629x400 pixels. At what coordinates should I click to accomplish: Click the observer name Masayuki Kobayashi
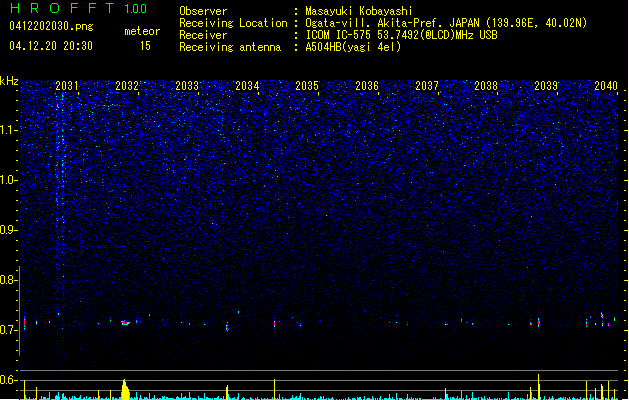(x=359, y=11)
